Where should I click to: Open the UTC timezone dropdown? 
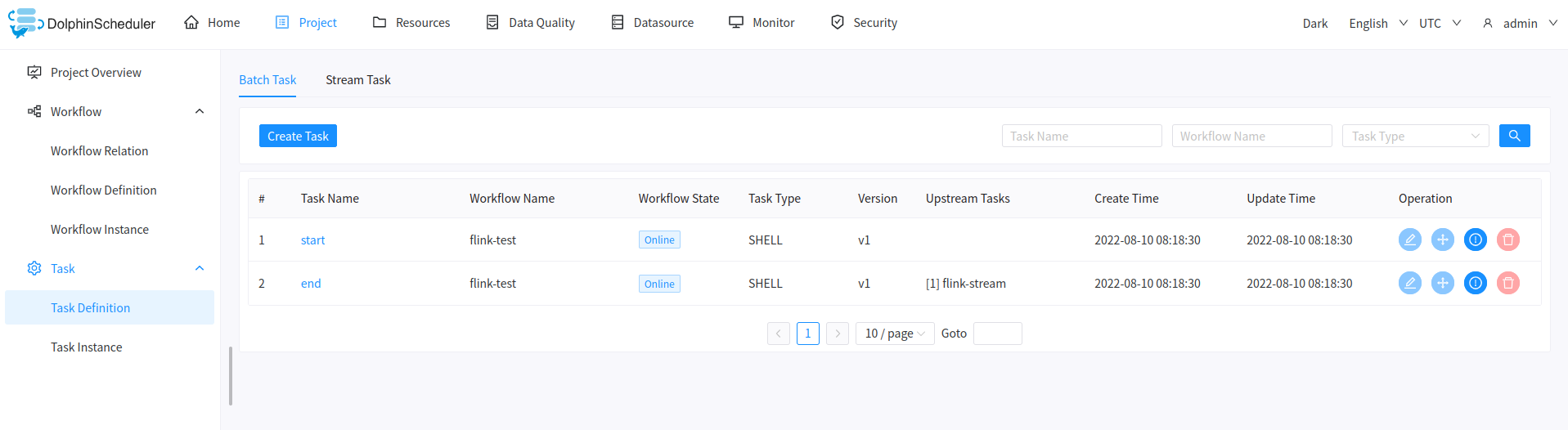1439,23
